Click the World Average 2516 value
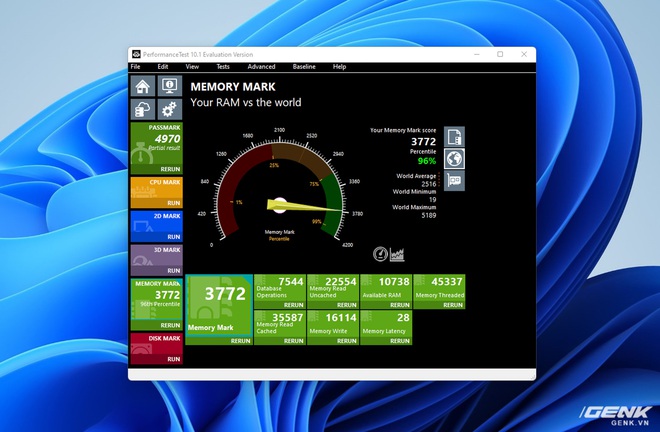The width and height of the screenshot is (660, 432). [428, 184]
